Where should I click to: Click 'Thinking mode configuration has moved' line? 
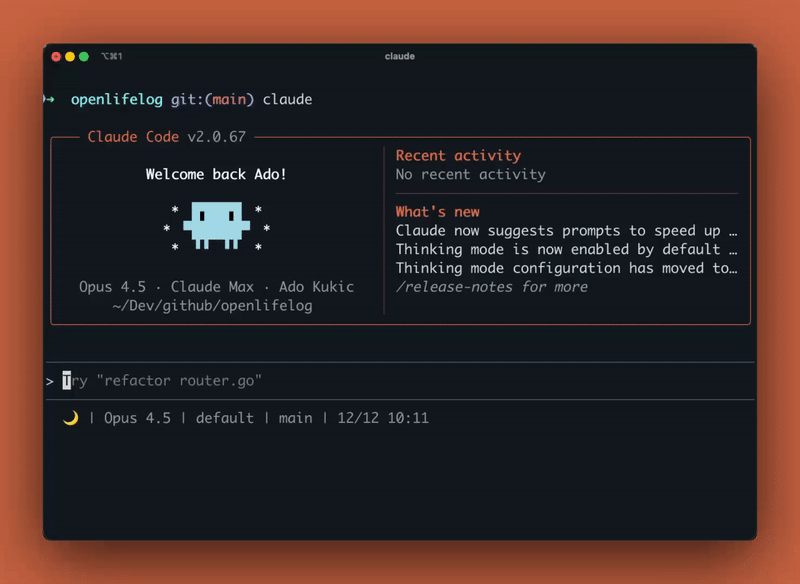[566, 268]
